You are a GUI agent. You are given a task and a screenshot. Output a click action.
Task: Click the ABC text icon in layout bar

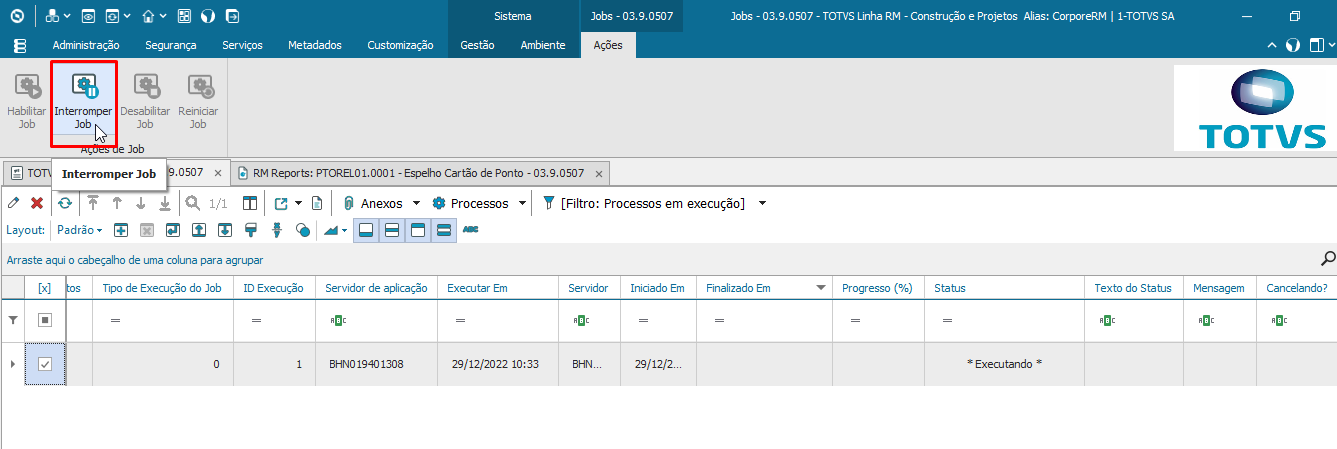tap(470, 230)
